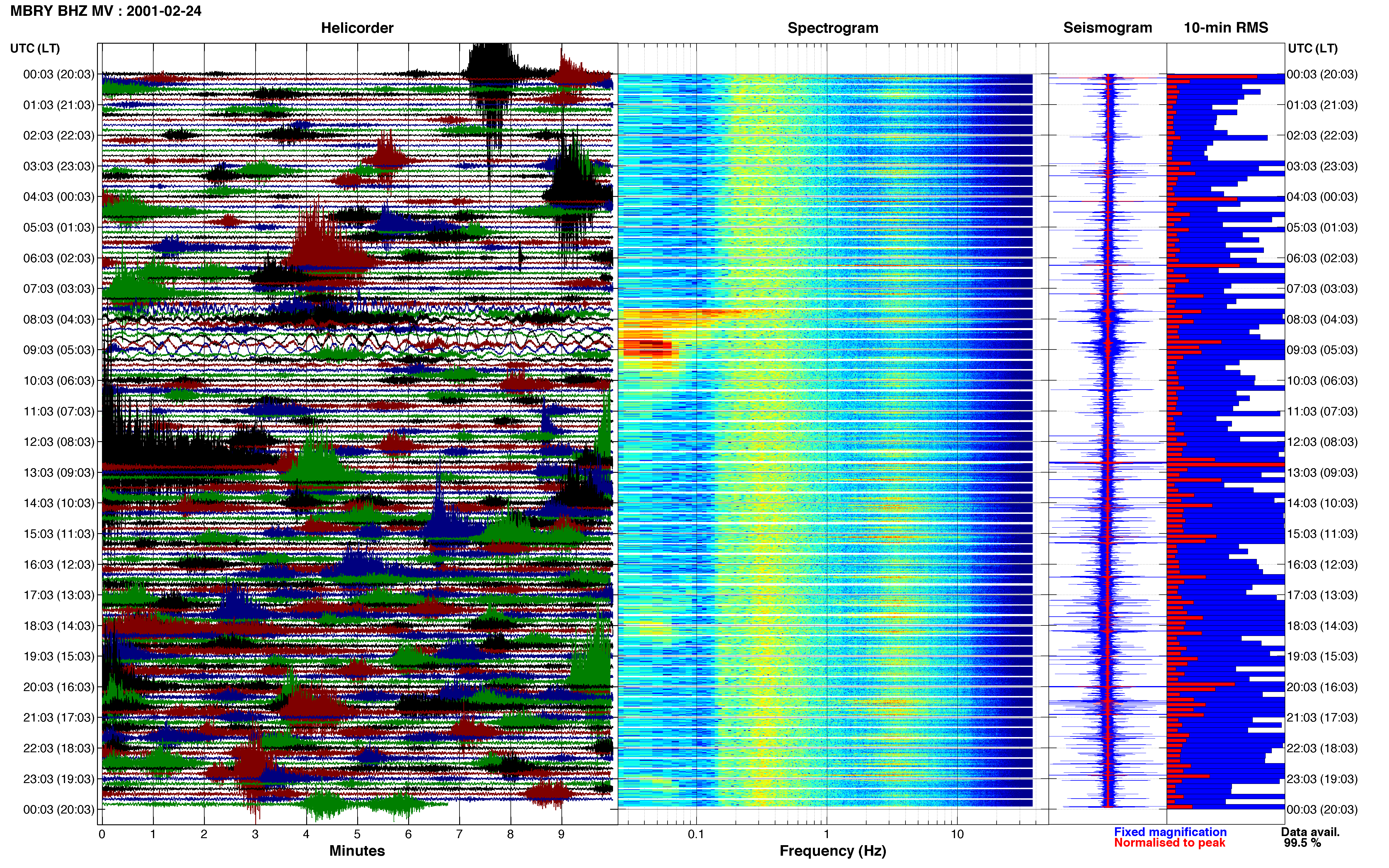The width and height of the screenshot is (1389, 868).
Task: Select the left time label '08:03 (04:03)'
Action: click(59, 319)
